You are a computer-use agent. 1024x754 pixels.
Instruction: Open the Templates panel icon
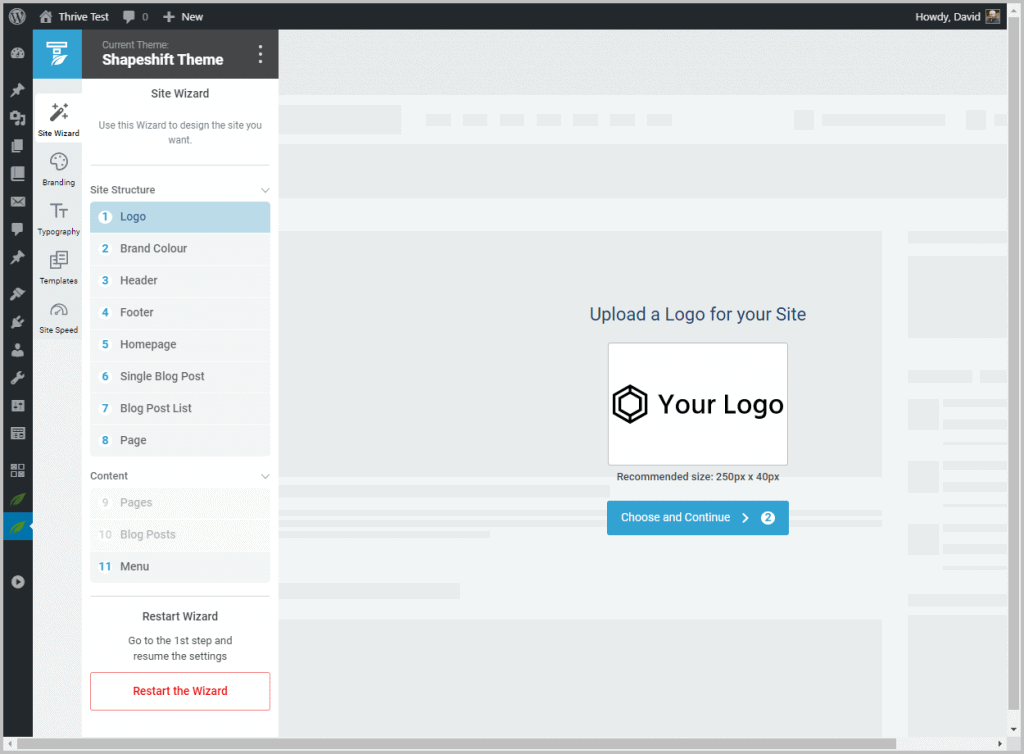(58, 260)
